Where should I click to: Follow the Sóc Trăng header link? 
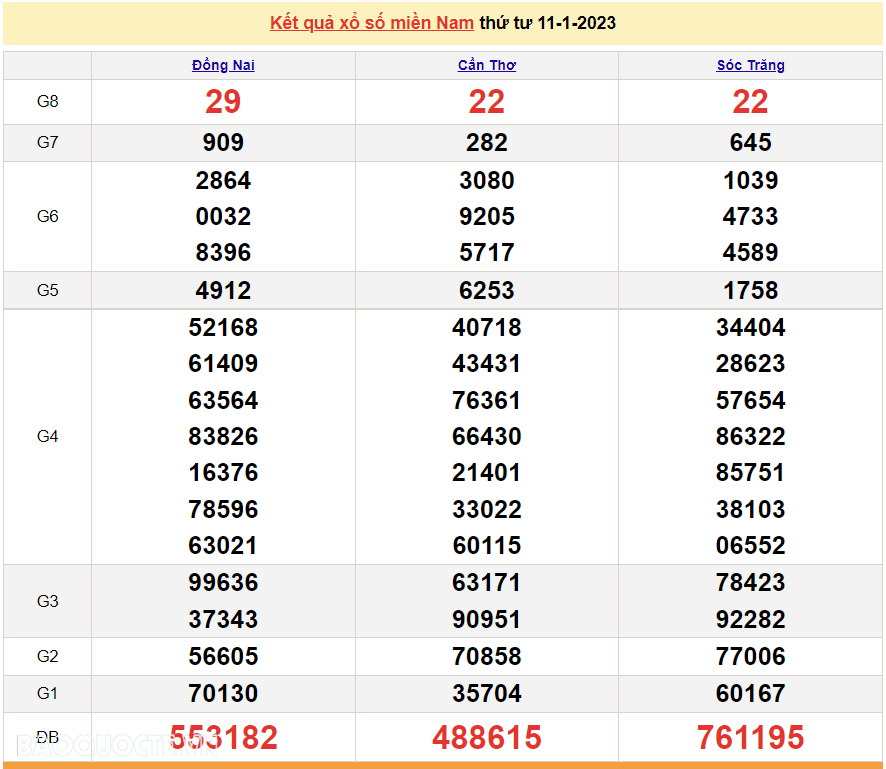click(x=750, y=65)
